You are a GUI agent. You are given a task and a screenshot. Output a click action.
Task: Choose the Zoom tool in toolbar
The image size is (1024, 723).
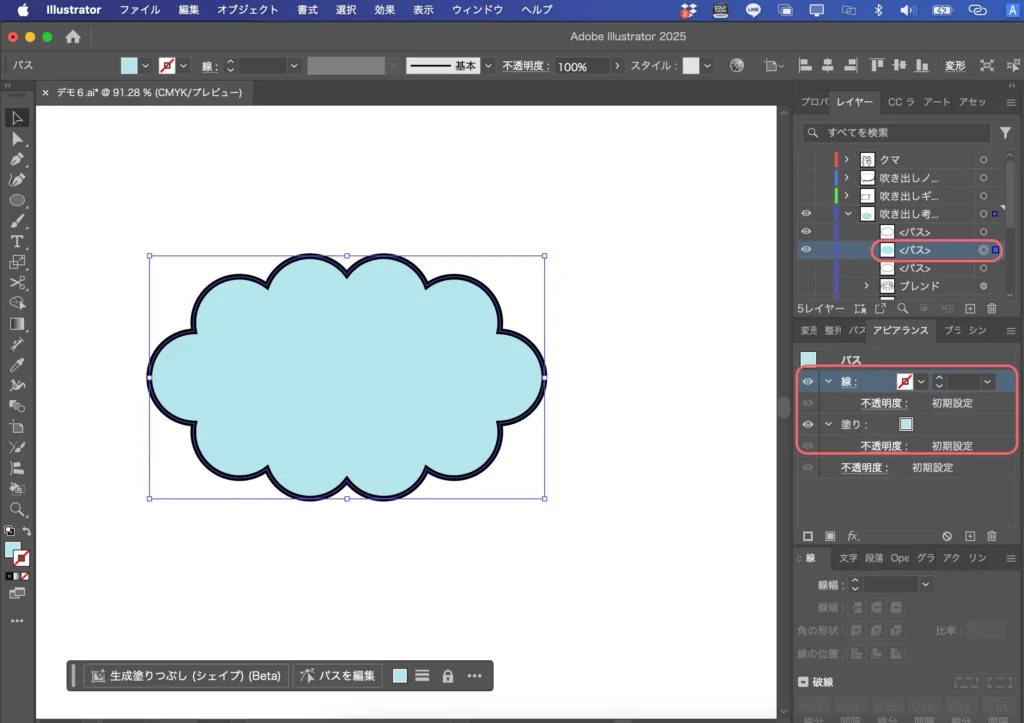17,510
